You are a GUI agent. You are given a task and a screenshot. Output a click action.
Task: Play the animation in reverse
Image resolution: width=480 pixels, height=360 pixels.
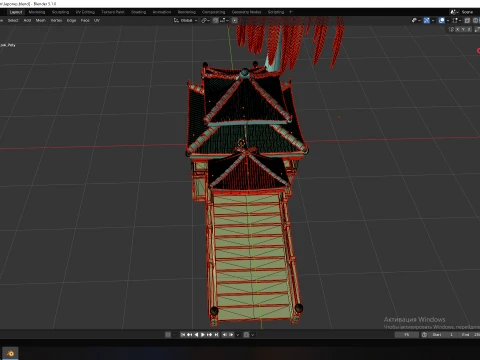196,335
